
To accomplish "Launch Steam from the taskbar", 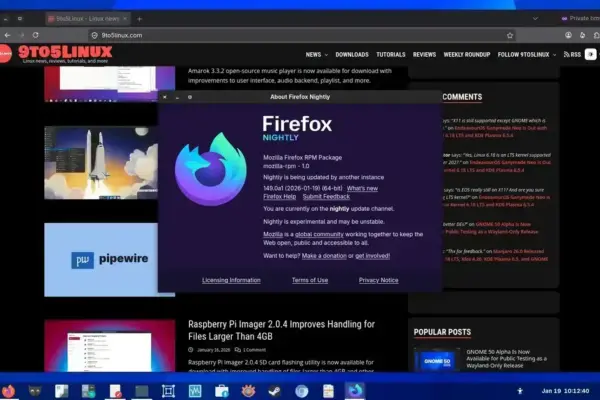I will [x=274, y=391].
